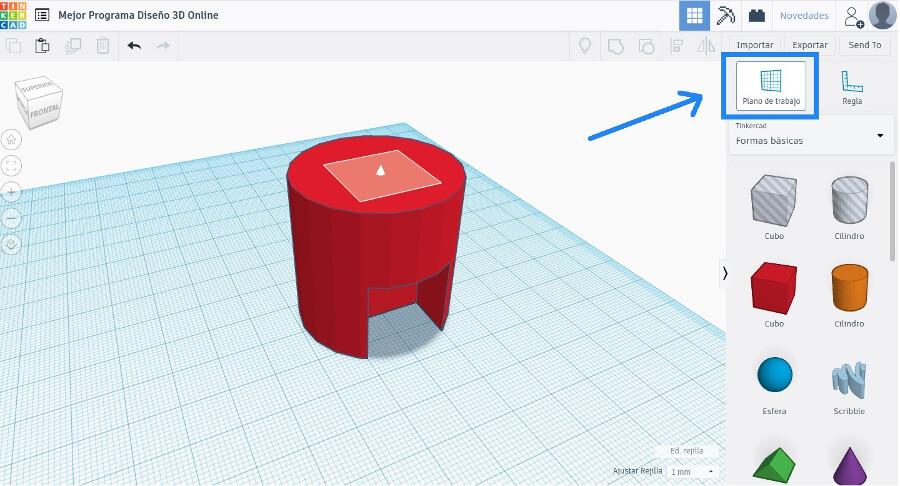Screen dimensions: 900x486
Task: Click the fit all in view icon
Action: click(11, 165)
